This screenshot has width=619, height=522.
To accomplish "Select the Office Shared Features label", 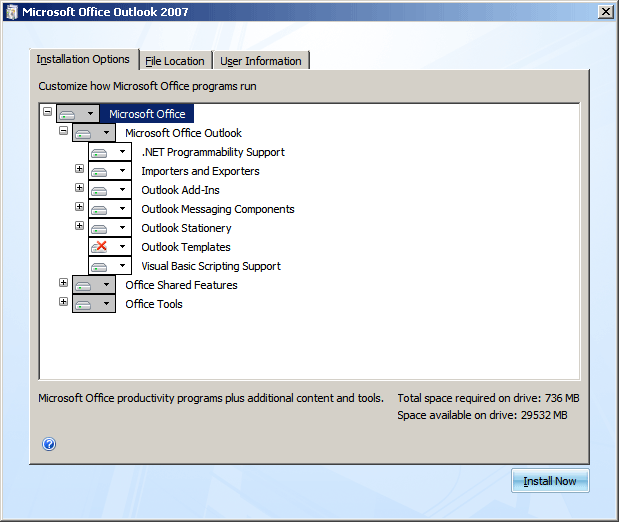I will (181, 285).
